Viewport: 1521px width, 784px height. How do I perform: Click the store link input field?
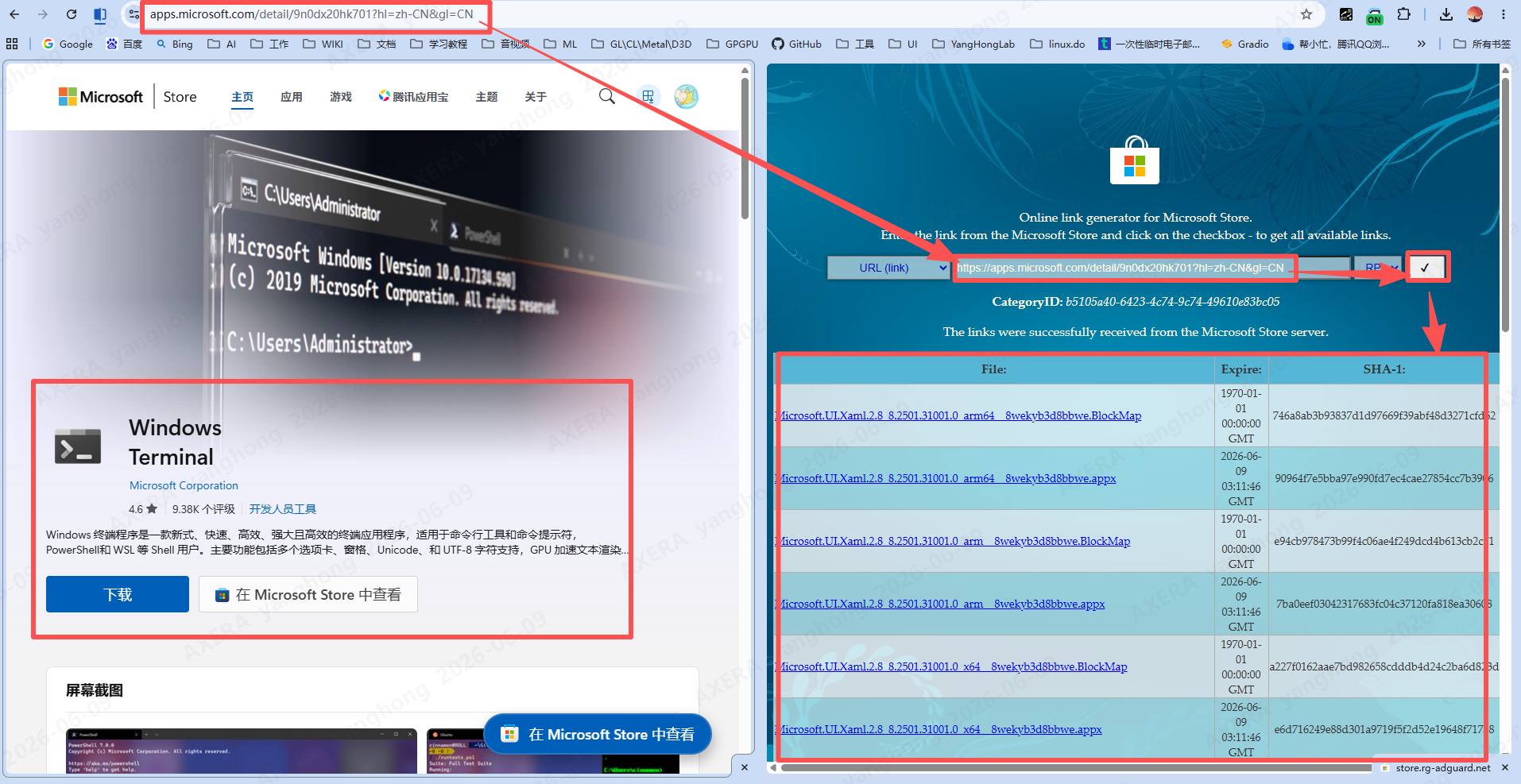pyautogui.click(x=1153, y=268)
